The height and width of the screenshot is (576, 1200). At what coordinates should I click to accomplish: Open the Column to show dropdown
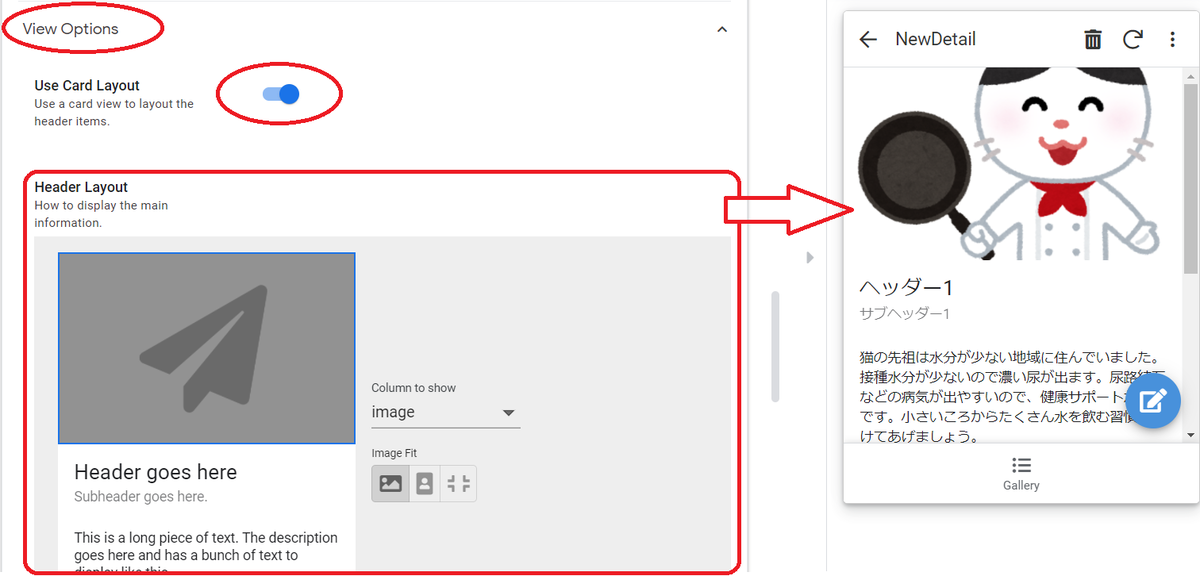445,411
